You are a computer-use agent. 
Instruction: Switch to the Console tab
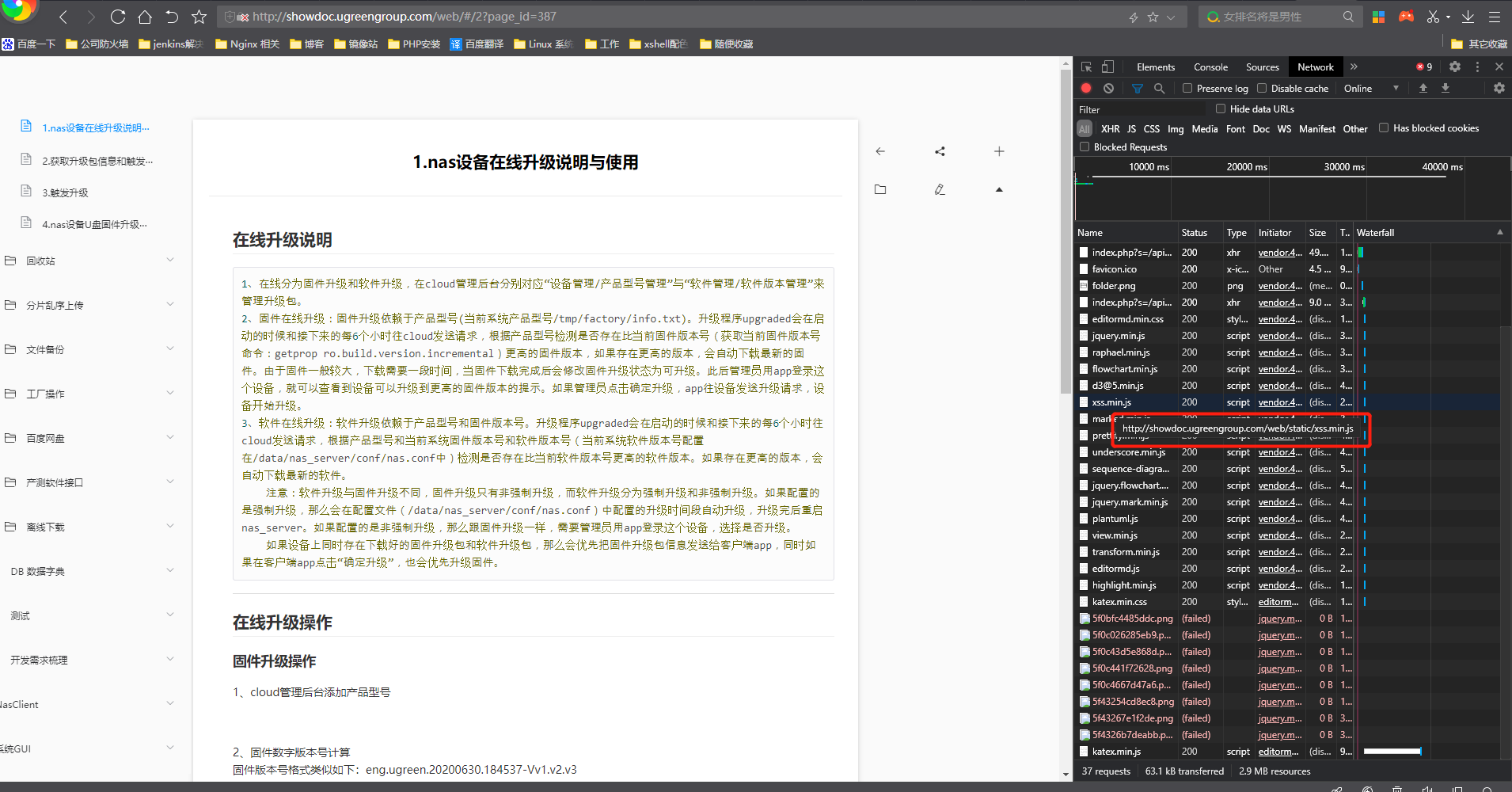coord(1211,67)
